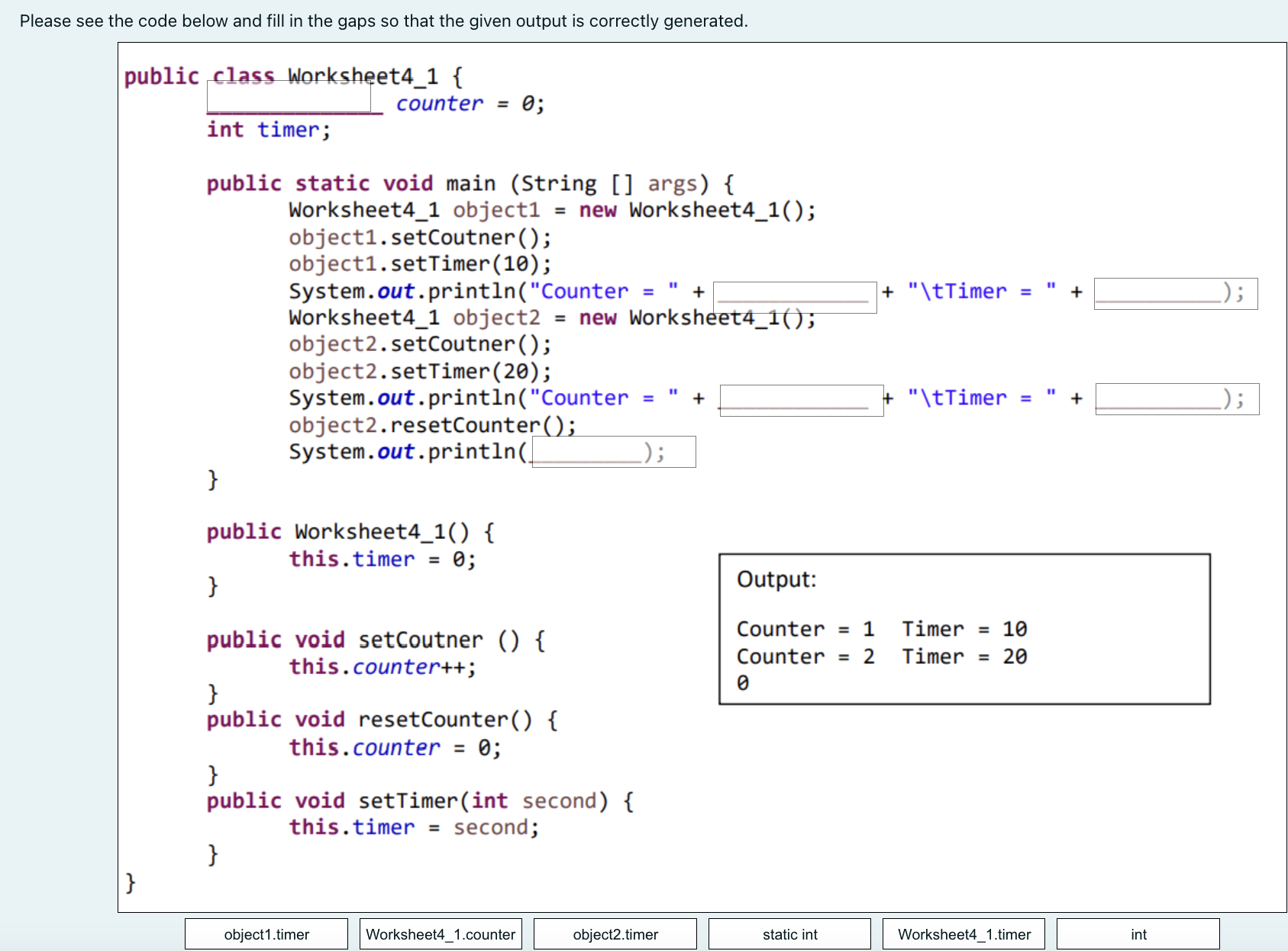Pick the object1.timer answer chip
1288x951 pixels.
266,934
